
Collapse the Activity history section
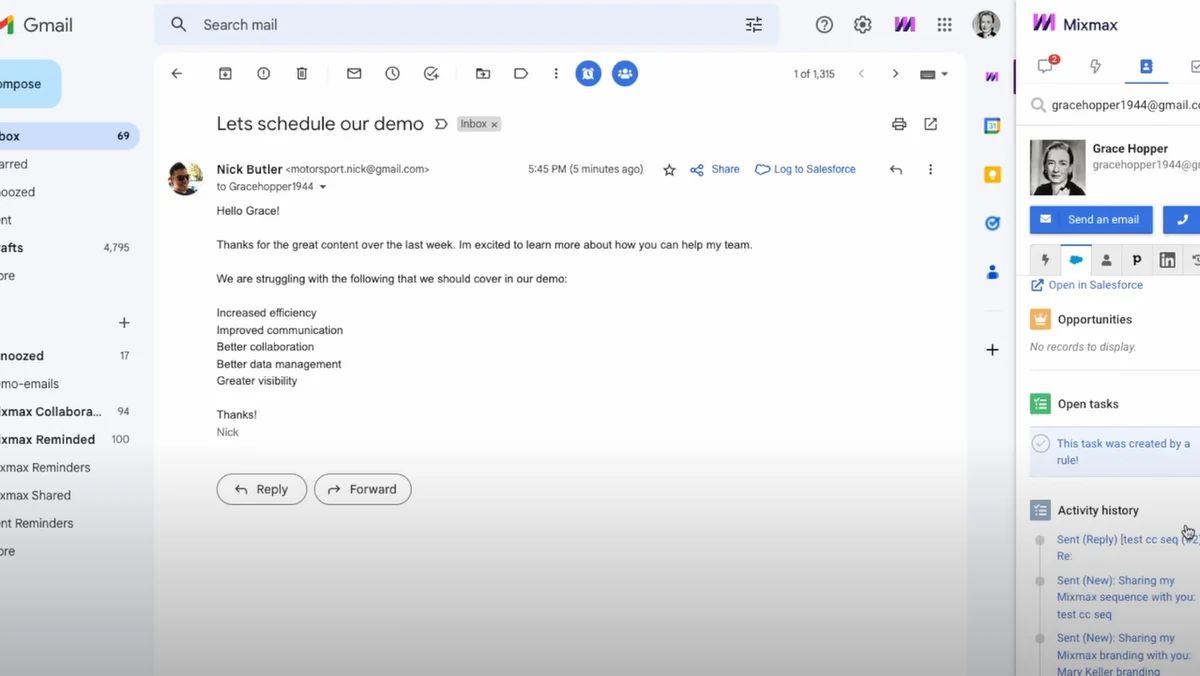pyautogui.click(x=1098, y=510)
